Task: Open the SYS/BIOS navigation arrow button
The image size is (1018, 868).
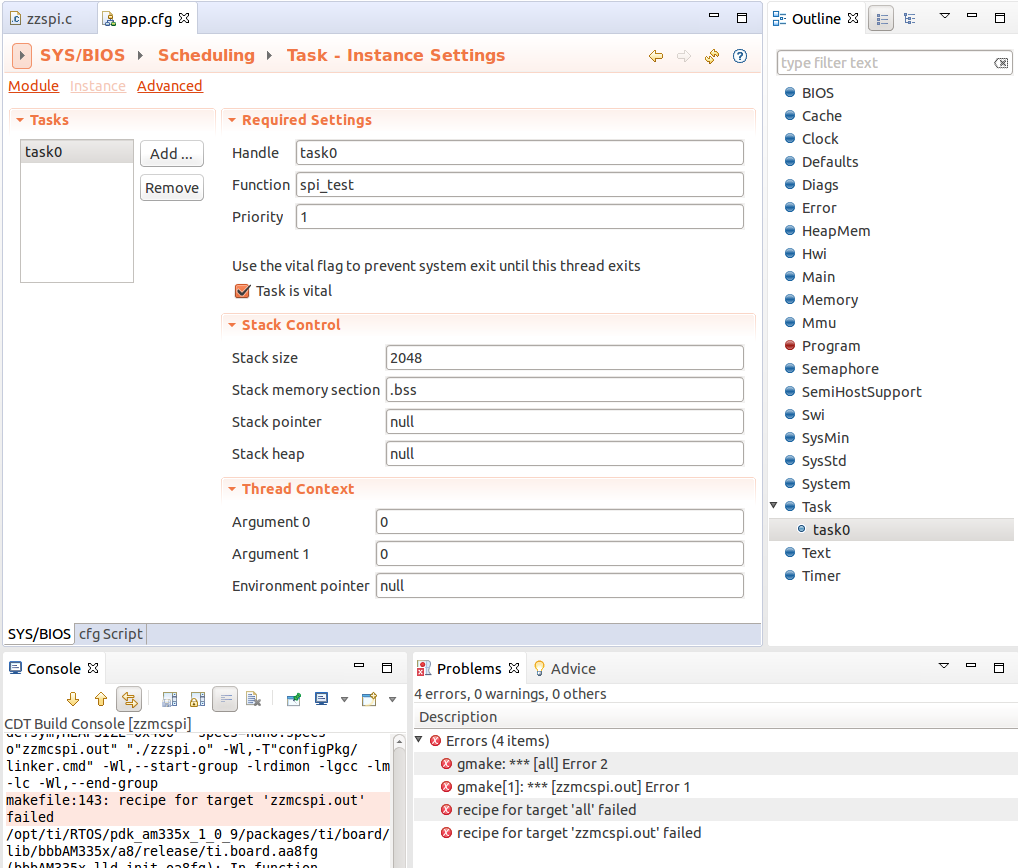Action: (x=21, y=56)
